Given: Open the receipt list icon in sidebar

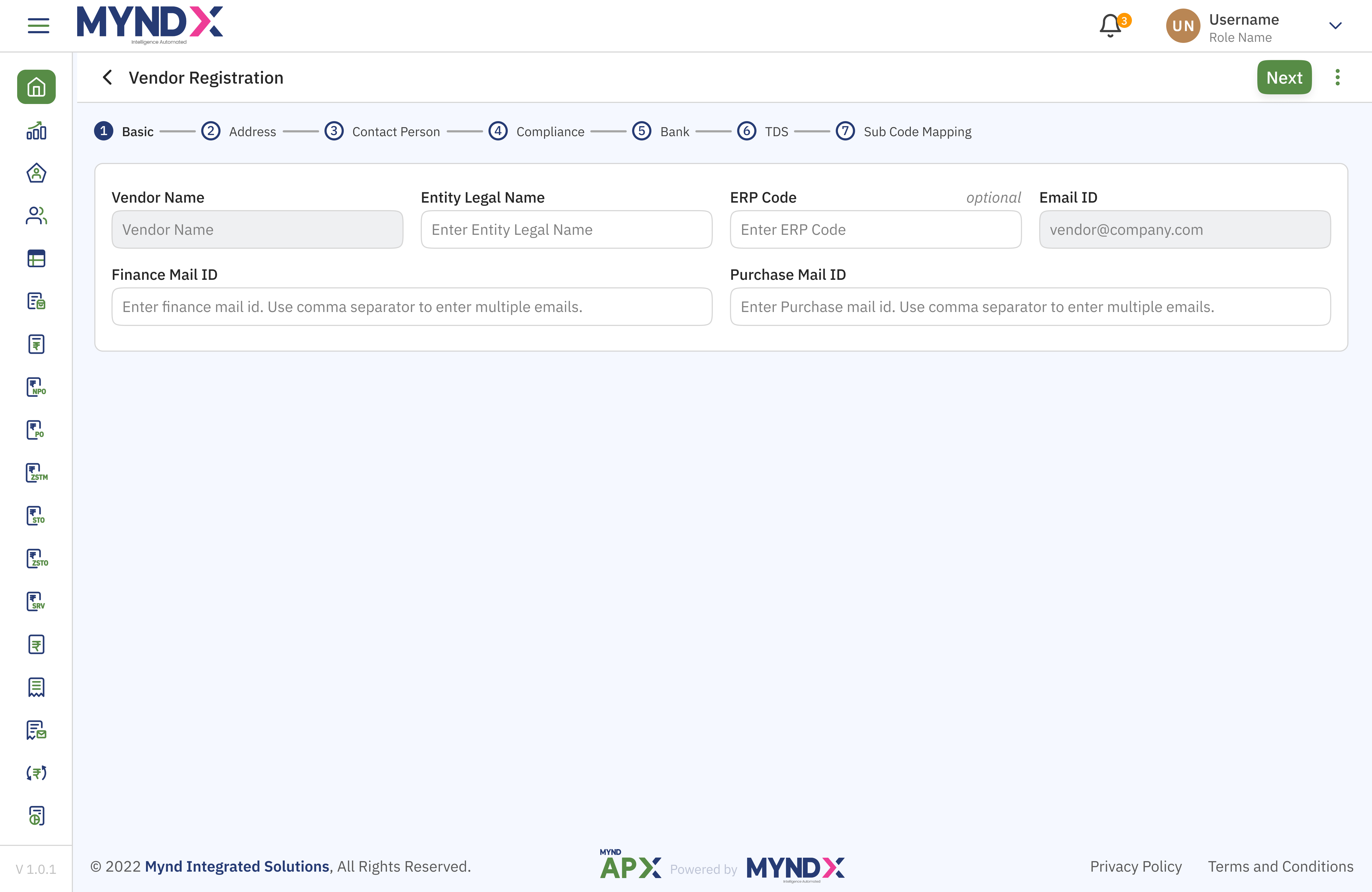Looking at the screenshot, I should (36, 687).
